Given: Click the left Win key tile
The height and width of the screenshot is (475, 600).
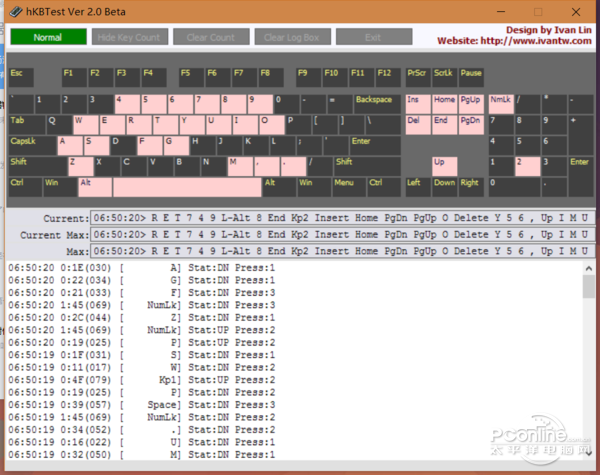Looking at the screenshot, I should (x=60, y=187).
